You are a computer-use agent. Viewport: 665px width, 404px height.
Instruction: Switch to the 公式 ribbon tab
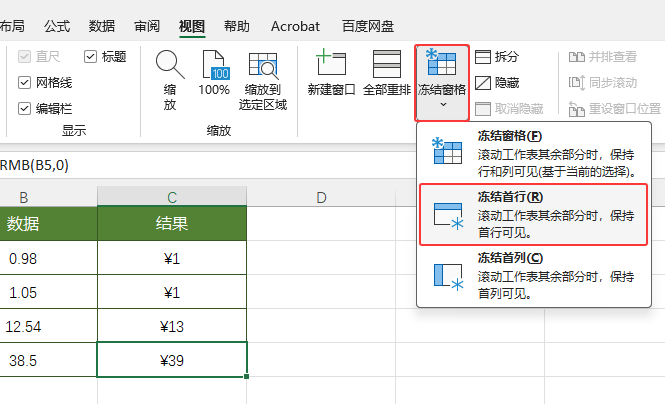(57, 26)
